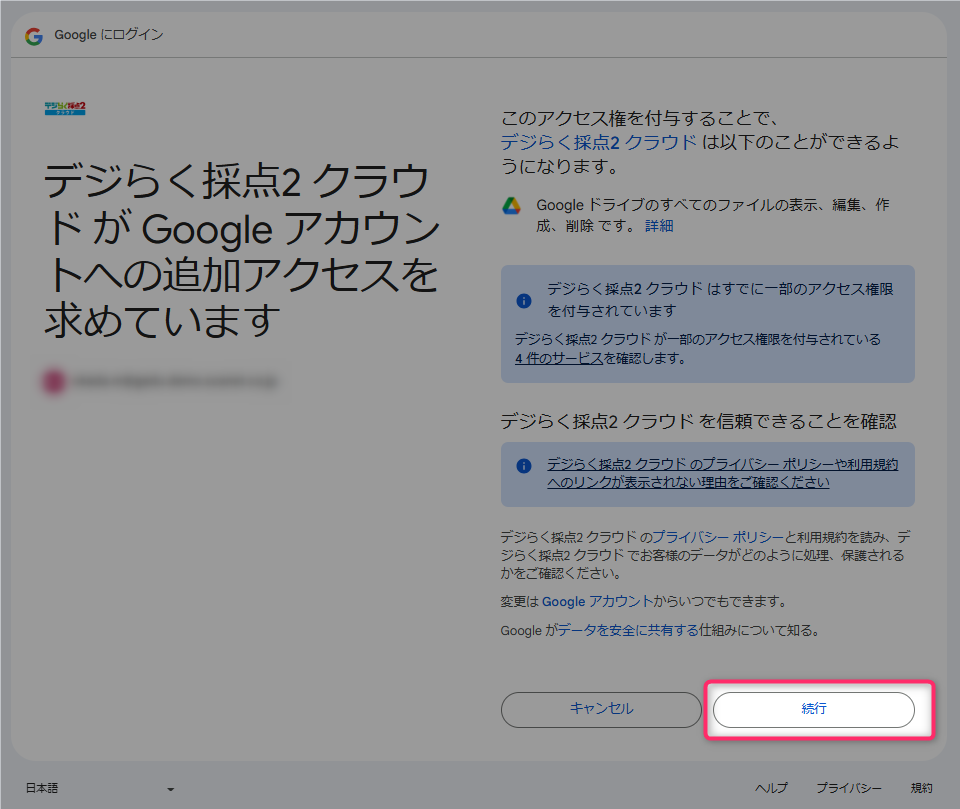
Task: Click the Google Drive icon
Action: pos(511,206)
